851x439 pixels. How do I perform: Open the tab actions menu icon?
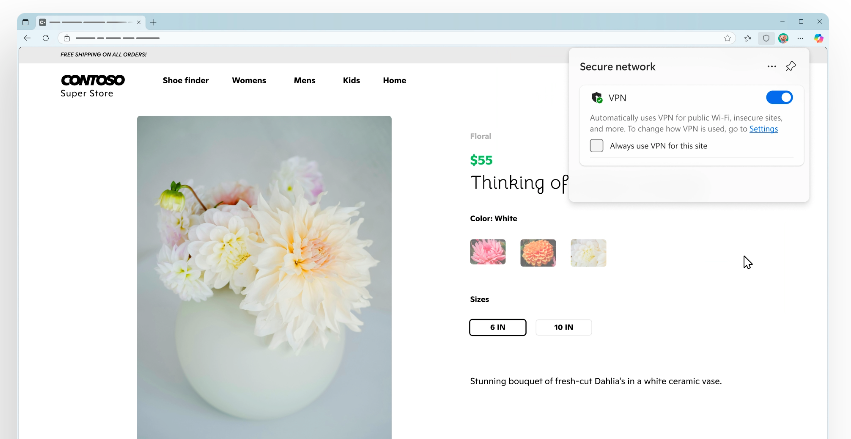(x=26, y=22)
